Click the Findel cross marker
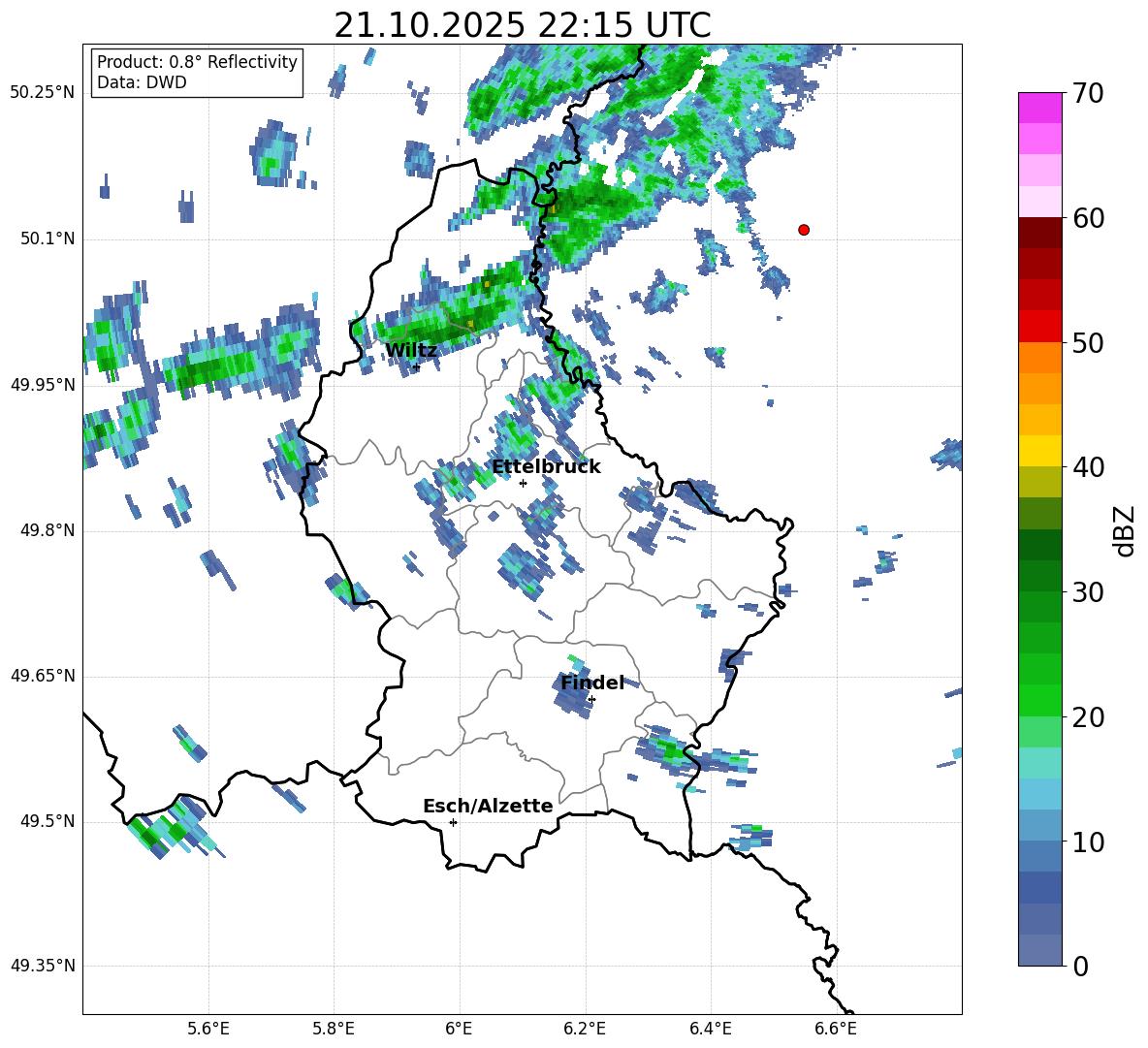This screenshot has height=1048, width=1148. click(x=591, y=700)
